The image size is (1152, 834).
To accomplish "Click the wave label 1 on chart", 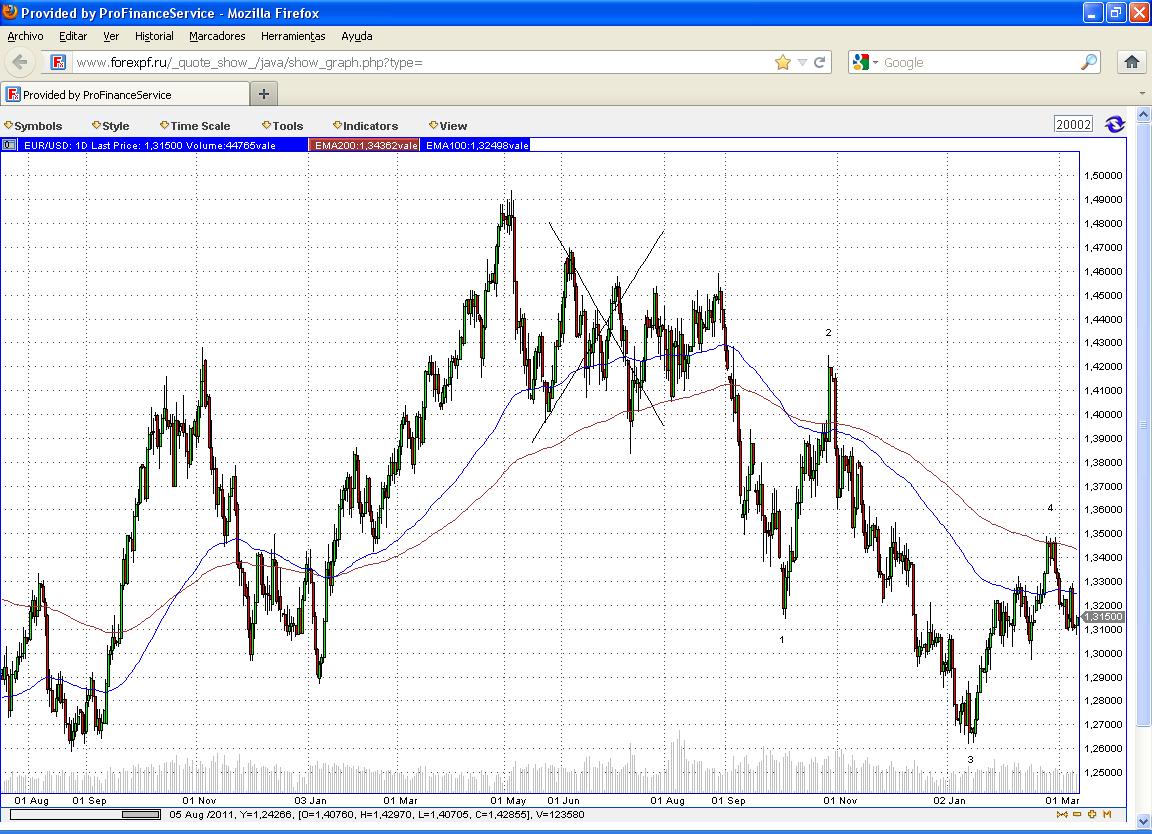I will click(x=781, y=639).
